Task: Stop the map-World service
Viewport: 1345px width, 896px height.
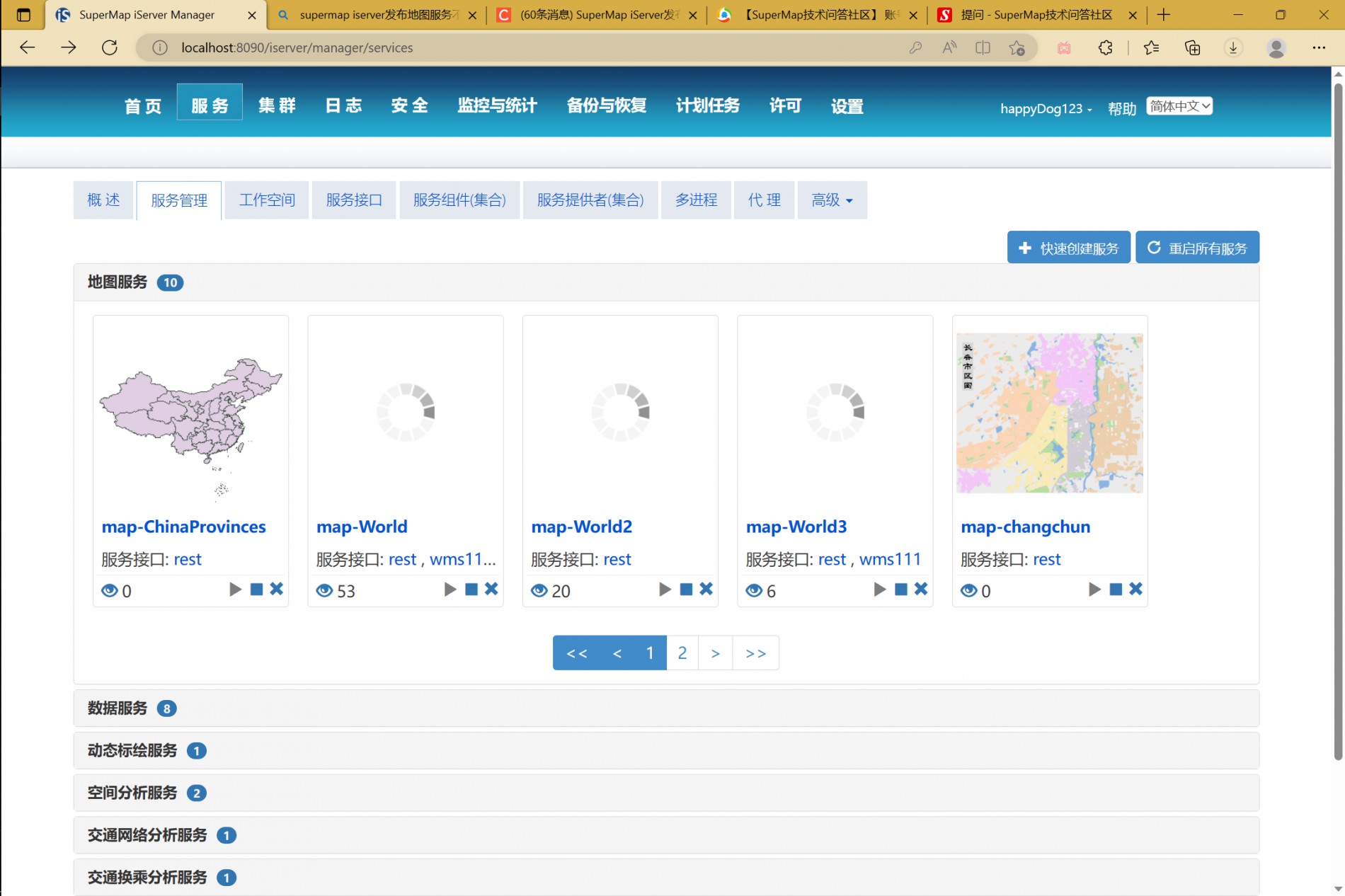Action: (471, 590)
